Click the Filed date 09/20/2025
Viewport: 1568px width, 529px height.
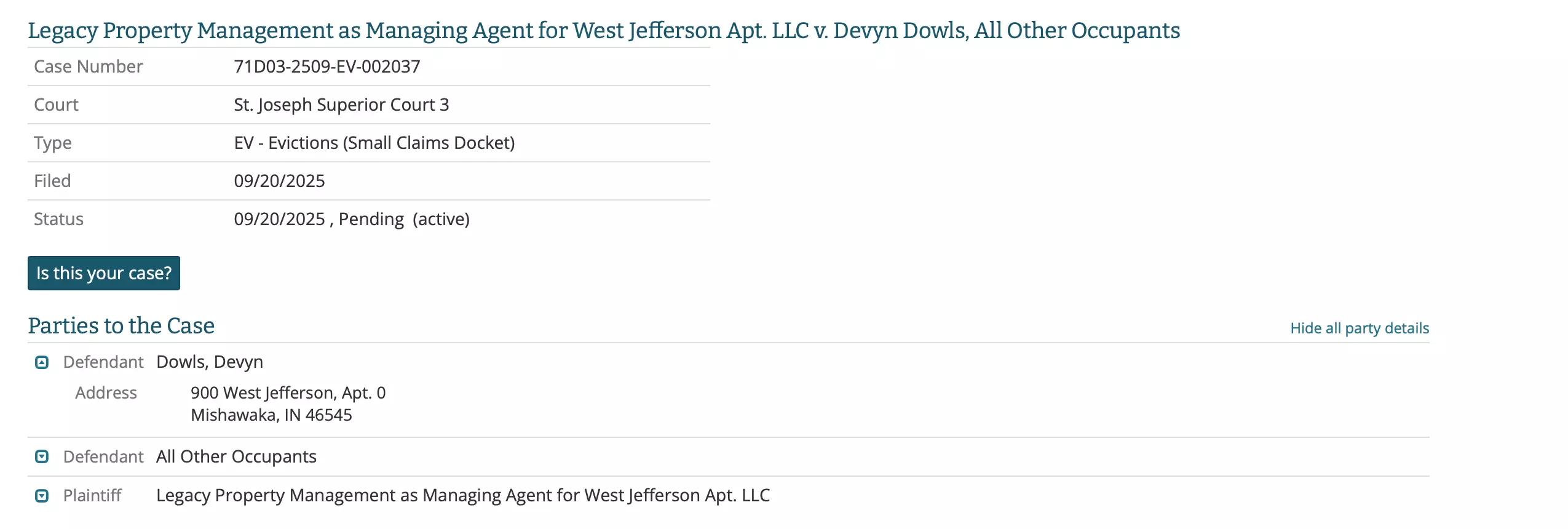tap(279, 181)
